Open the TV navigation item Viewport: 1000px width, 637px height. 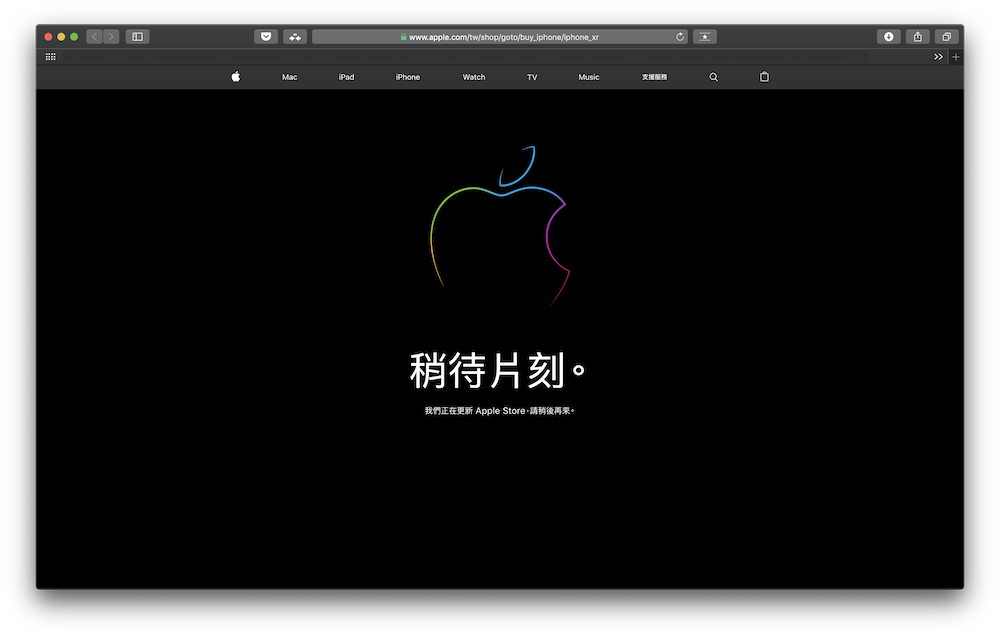tap(532, 77)
